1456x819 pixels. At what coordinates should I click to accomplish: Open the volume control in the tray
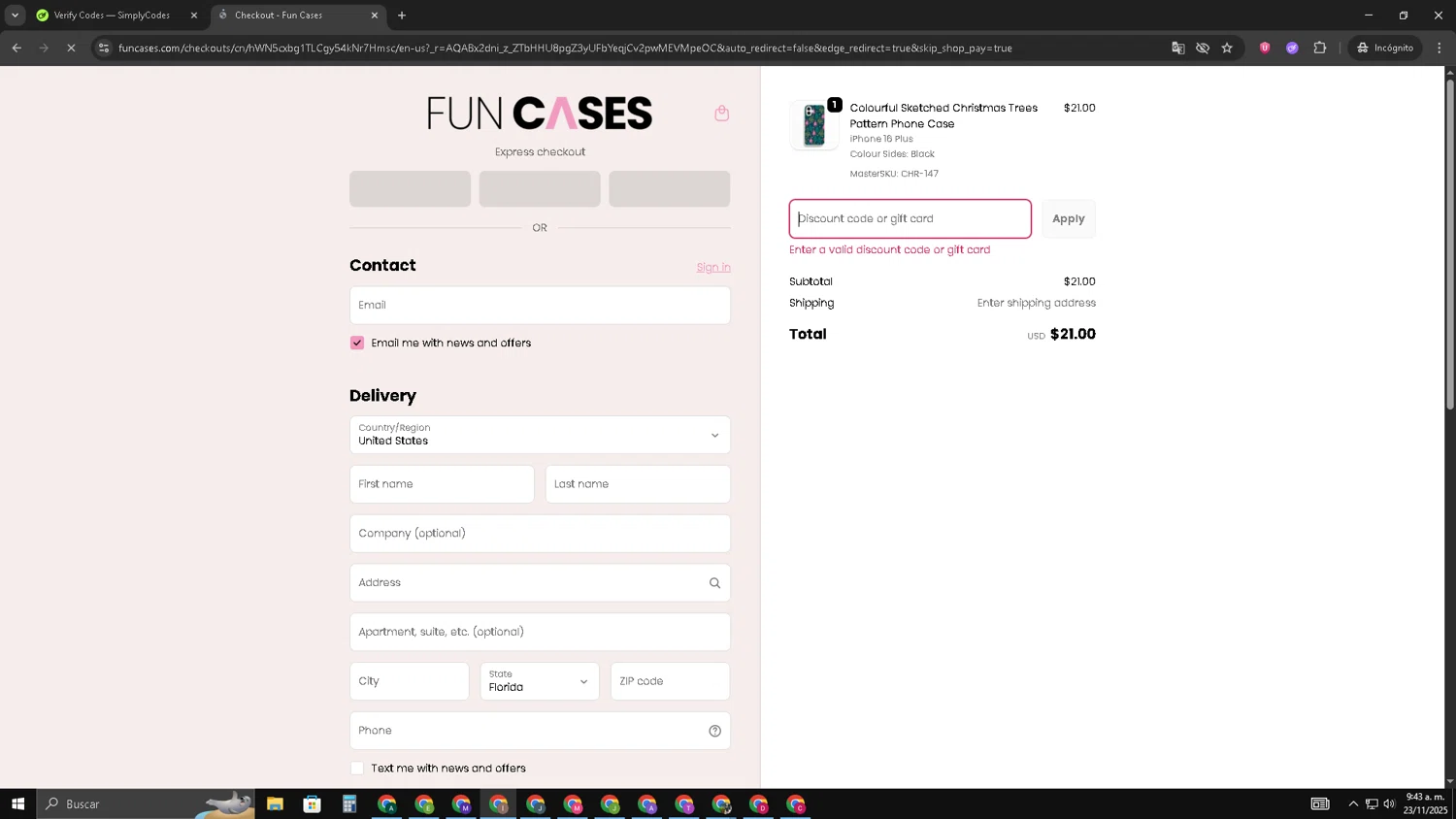[1389, 803]
